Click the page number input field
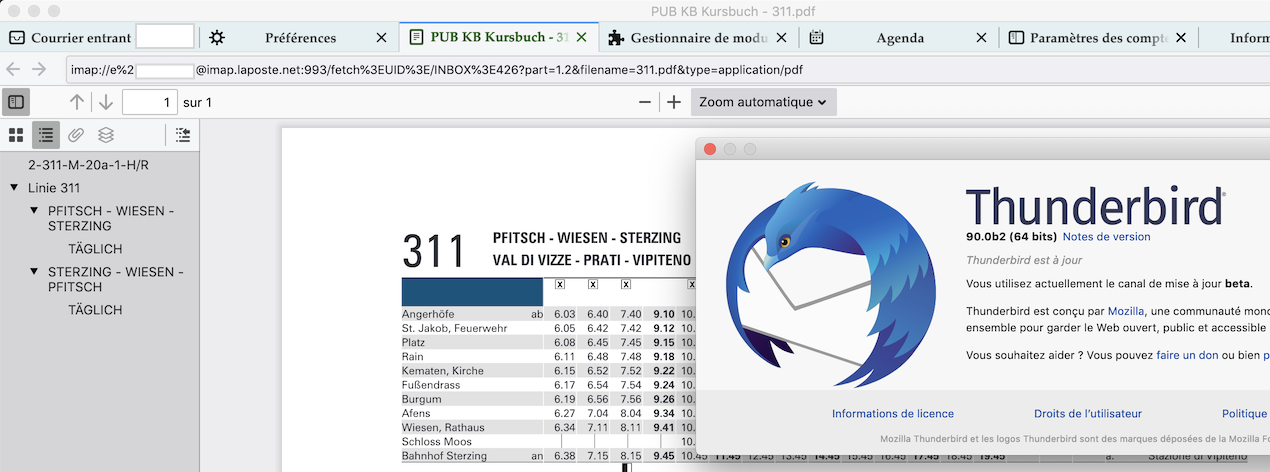The width and height of the screenshot is (1270, 472). pos(150,102)
